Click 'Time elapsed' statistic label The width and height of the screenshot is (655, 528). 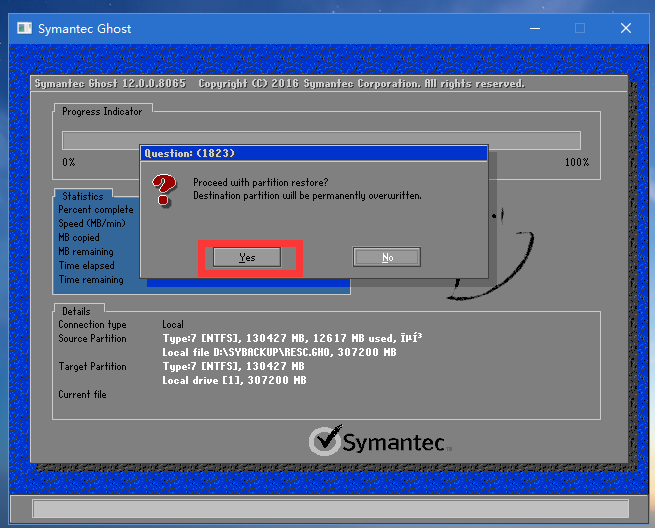coord(86,265)
